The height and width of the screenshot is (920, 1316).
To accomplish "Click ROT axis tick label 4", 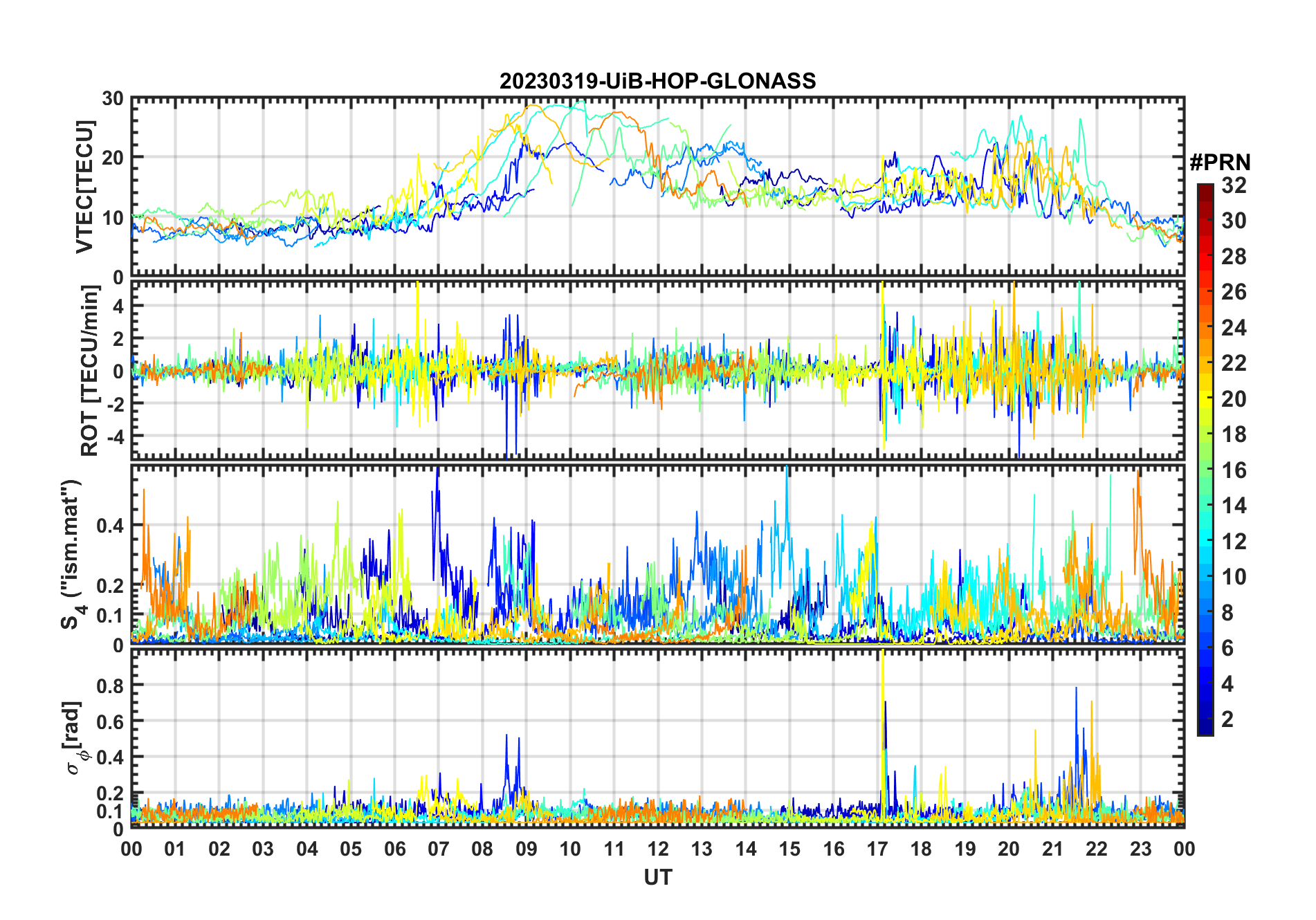I will [x=118, y=306].
